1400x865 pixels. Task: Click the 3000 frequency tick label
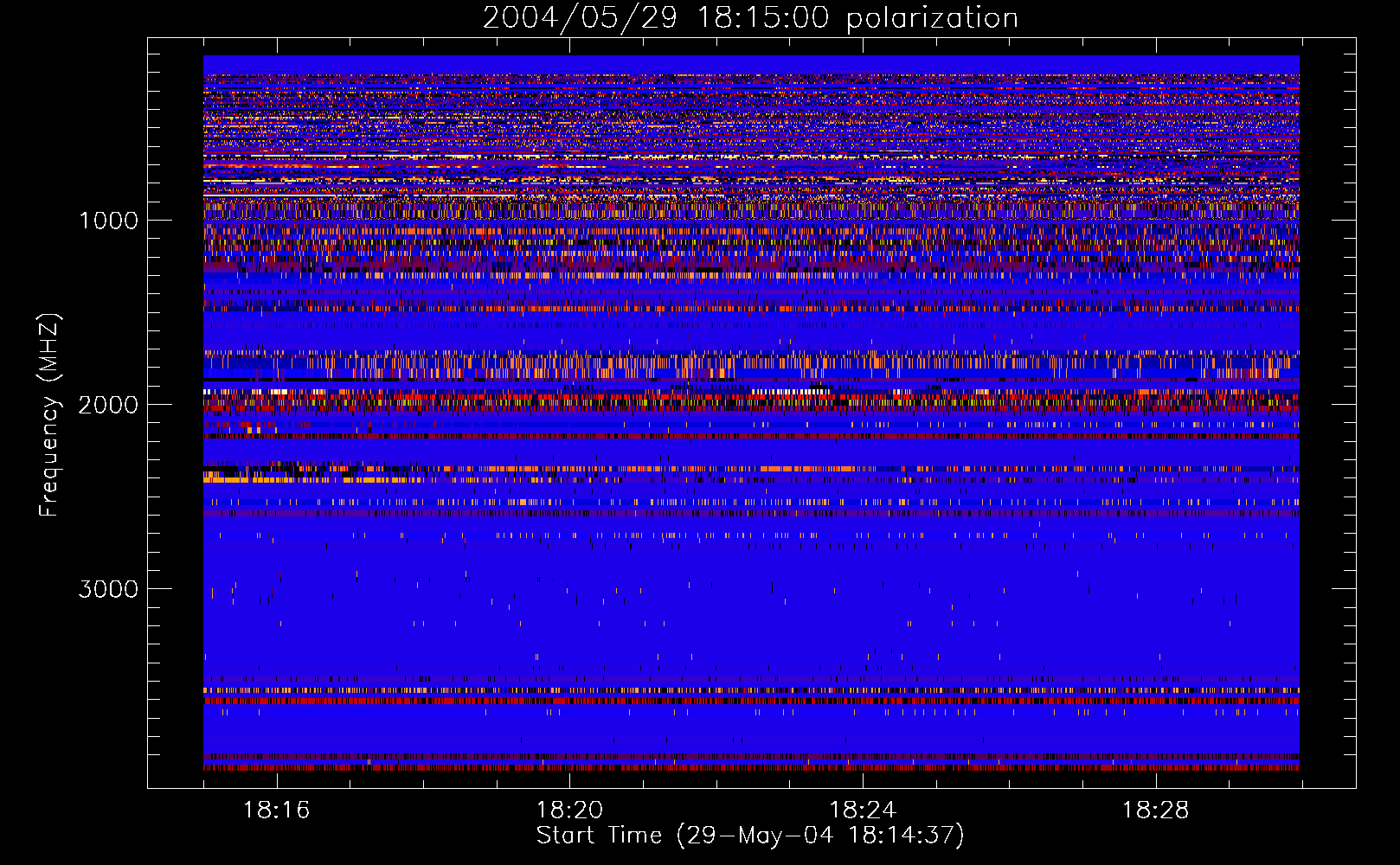[x=108, y=589]
